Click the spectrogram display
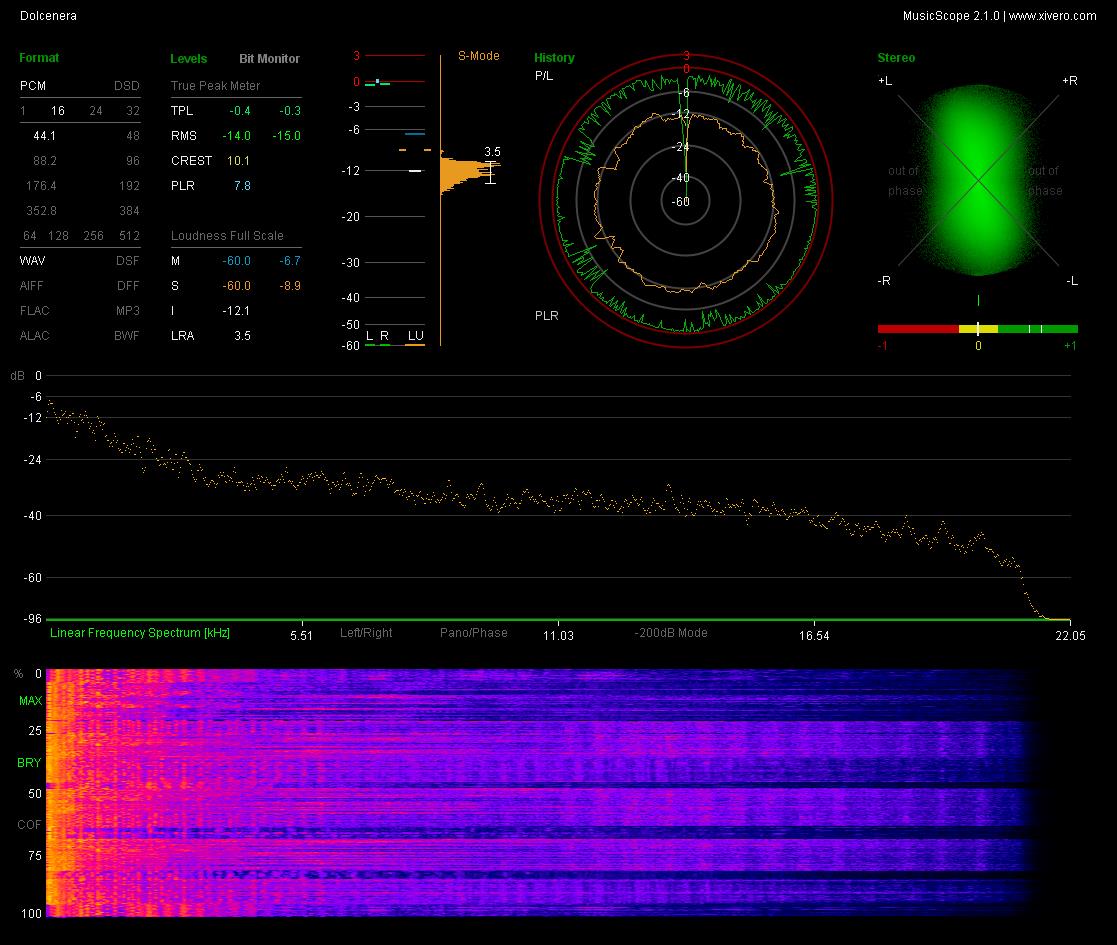The width and height of the screenshot is (1117, 945). [541, 793]
